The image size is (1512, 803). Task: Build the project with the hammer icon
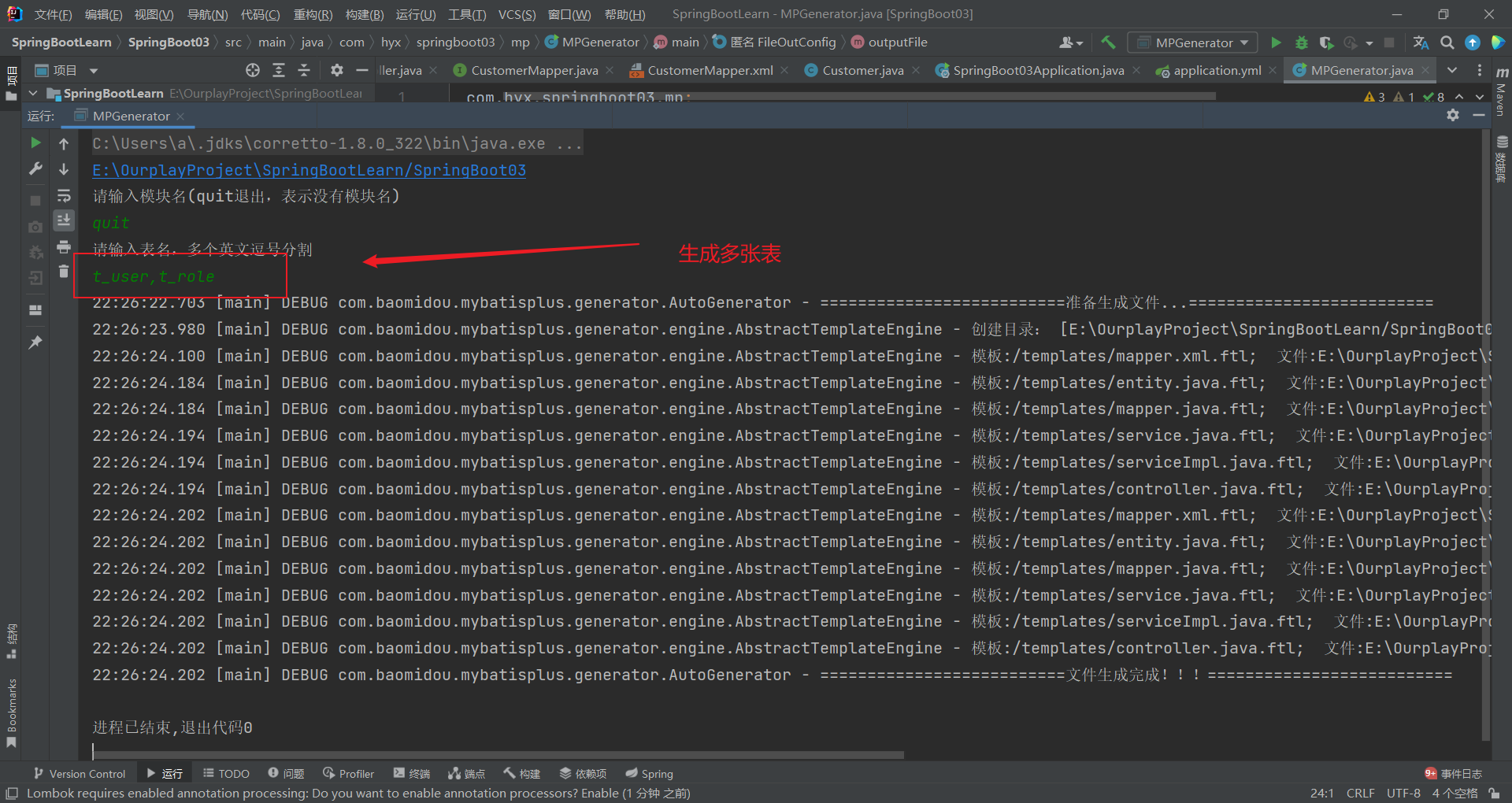coord(1108,43)
